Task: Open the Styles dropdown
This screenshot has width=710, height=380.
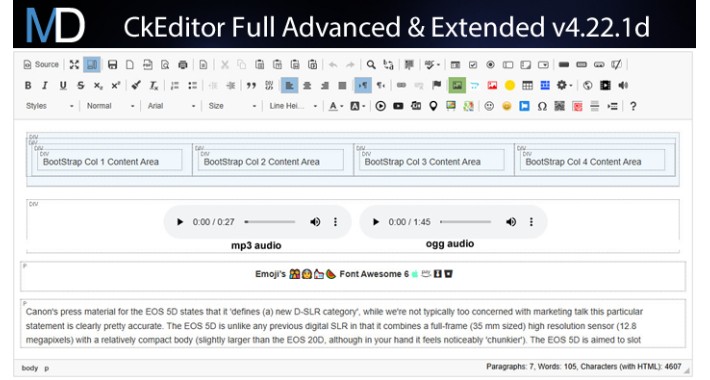Action: tap(49, 106)
